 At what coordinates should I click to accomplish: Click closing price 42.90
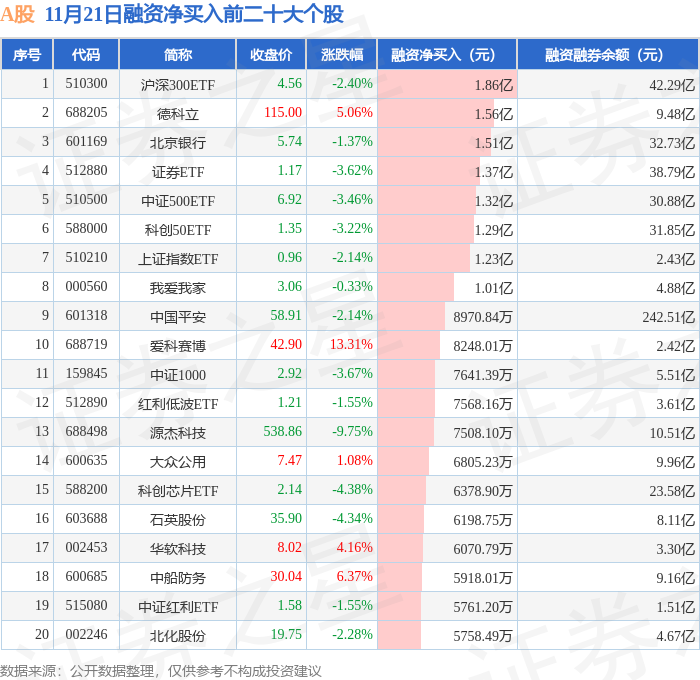click(286, 345)
